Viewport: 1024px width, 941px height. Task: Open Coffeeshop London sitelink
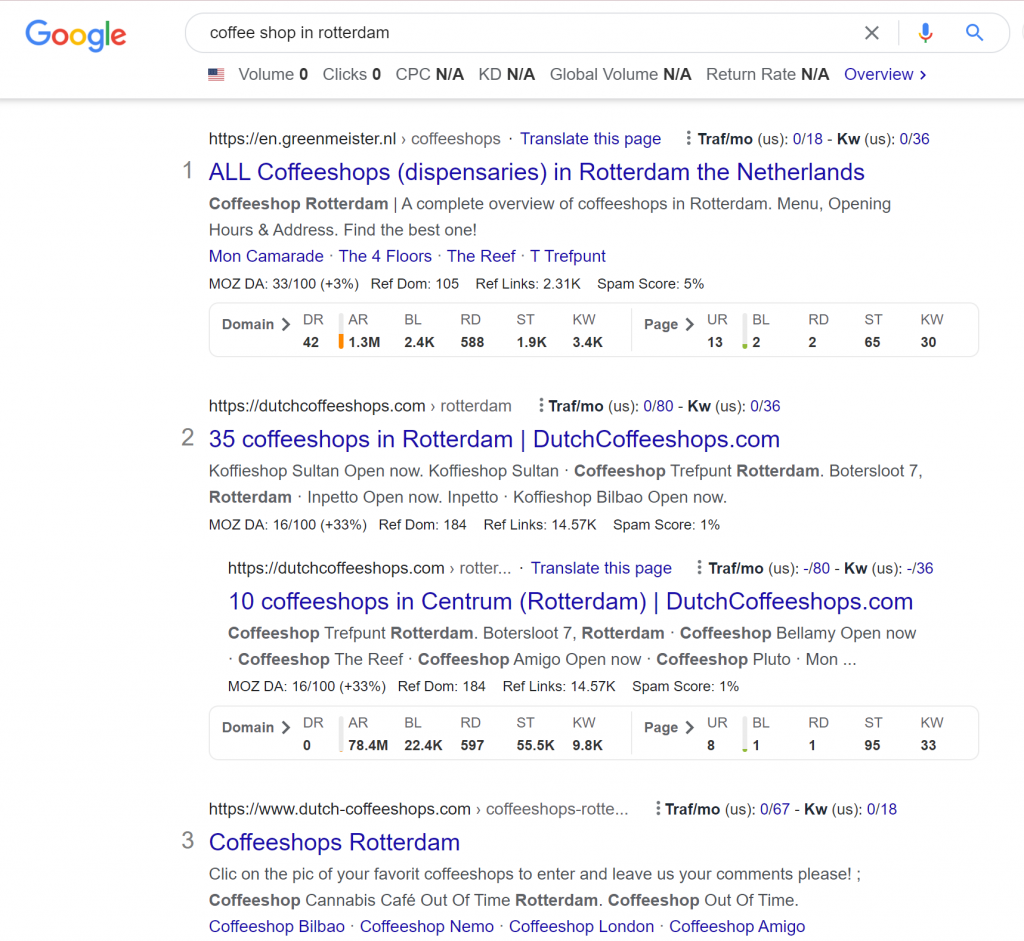tap(581, 926)
